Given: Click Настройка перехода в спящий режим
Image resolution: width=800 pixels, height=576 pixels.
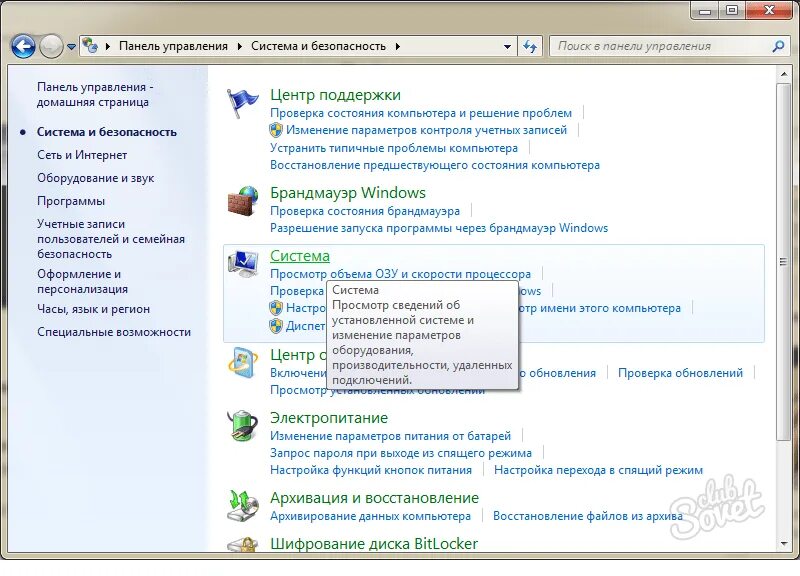Looking at the screenshot, I should [x=598, y=469].
